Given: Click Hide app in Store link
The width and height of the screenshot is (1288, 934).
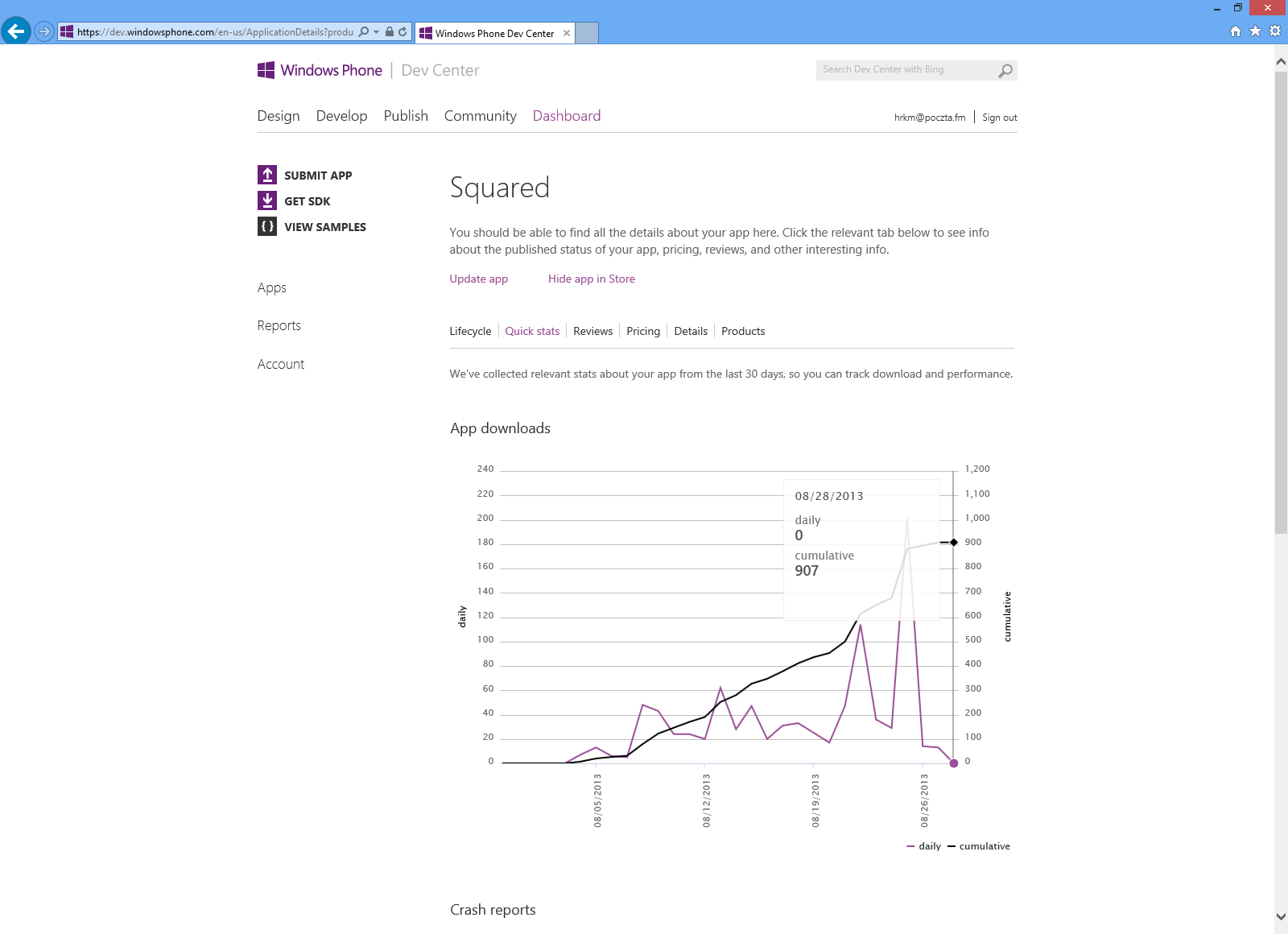Looking at the screenshot, I should point(592,279).
